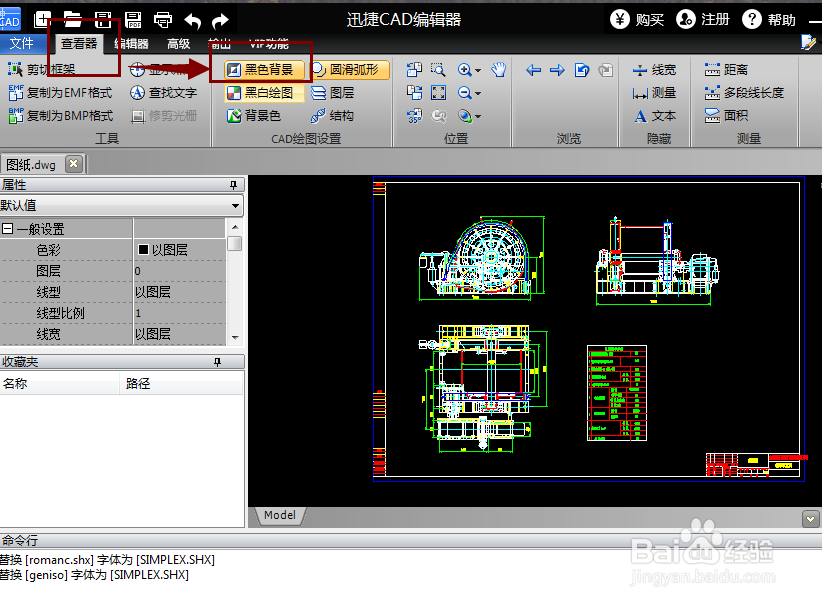Click the fit to window icon
This screenshot has width=822, height=606.
pos(438,93)
